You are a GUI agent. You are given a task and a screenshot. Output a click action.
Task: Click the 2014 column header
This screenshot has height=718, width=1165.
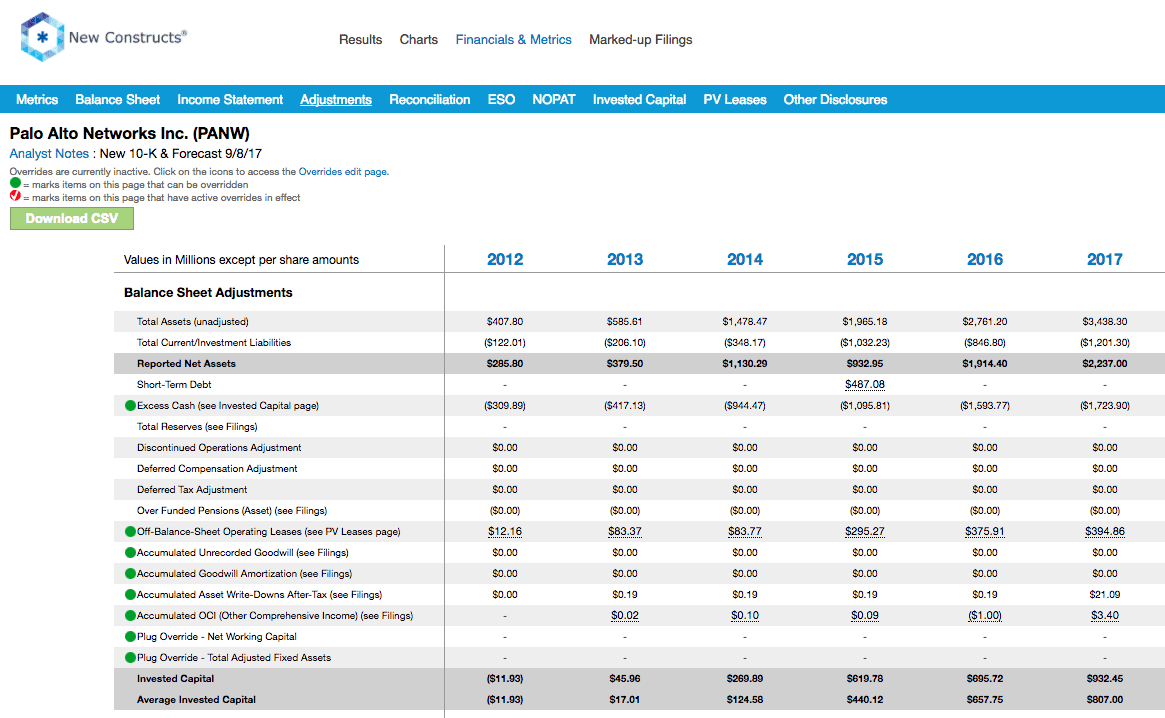coord(744,259)
